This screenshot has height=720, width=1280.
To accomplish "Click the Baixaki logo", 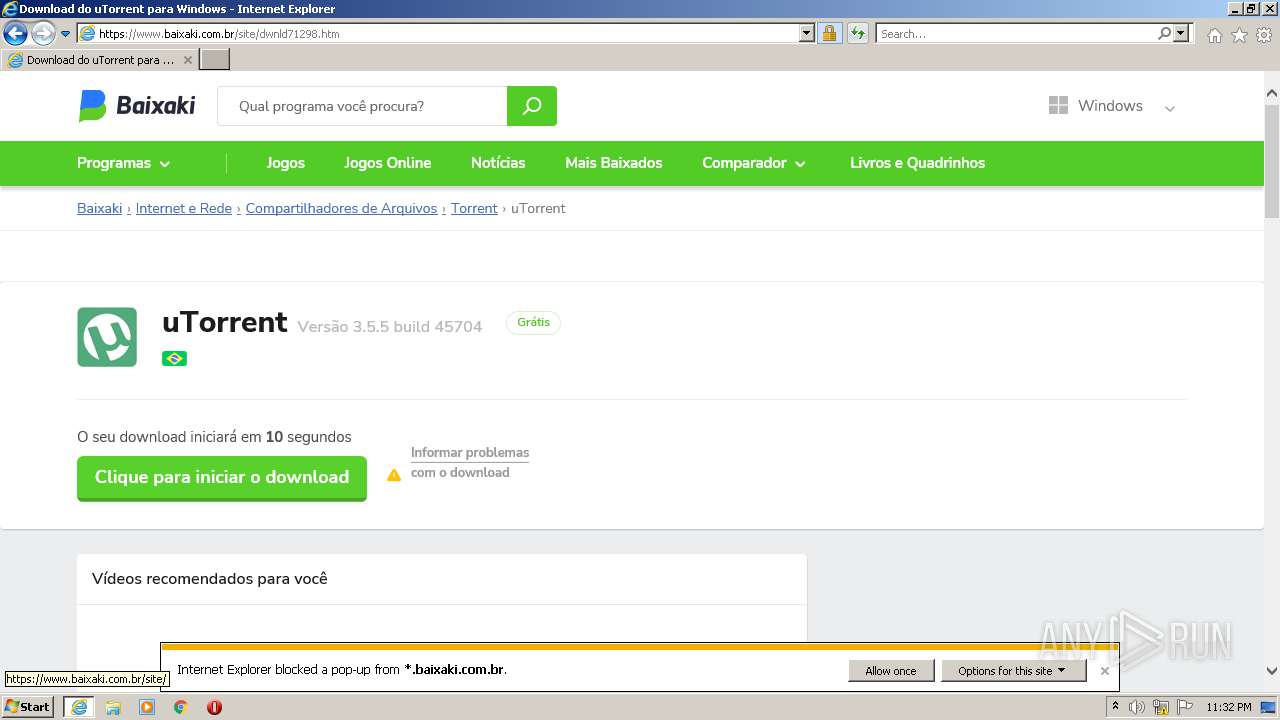I will coord(137,105).
